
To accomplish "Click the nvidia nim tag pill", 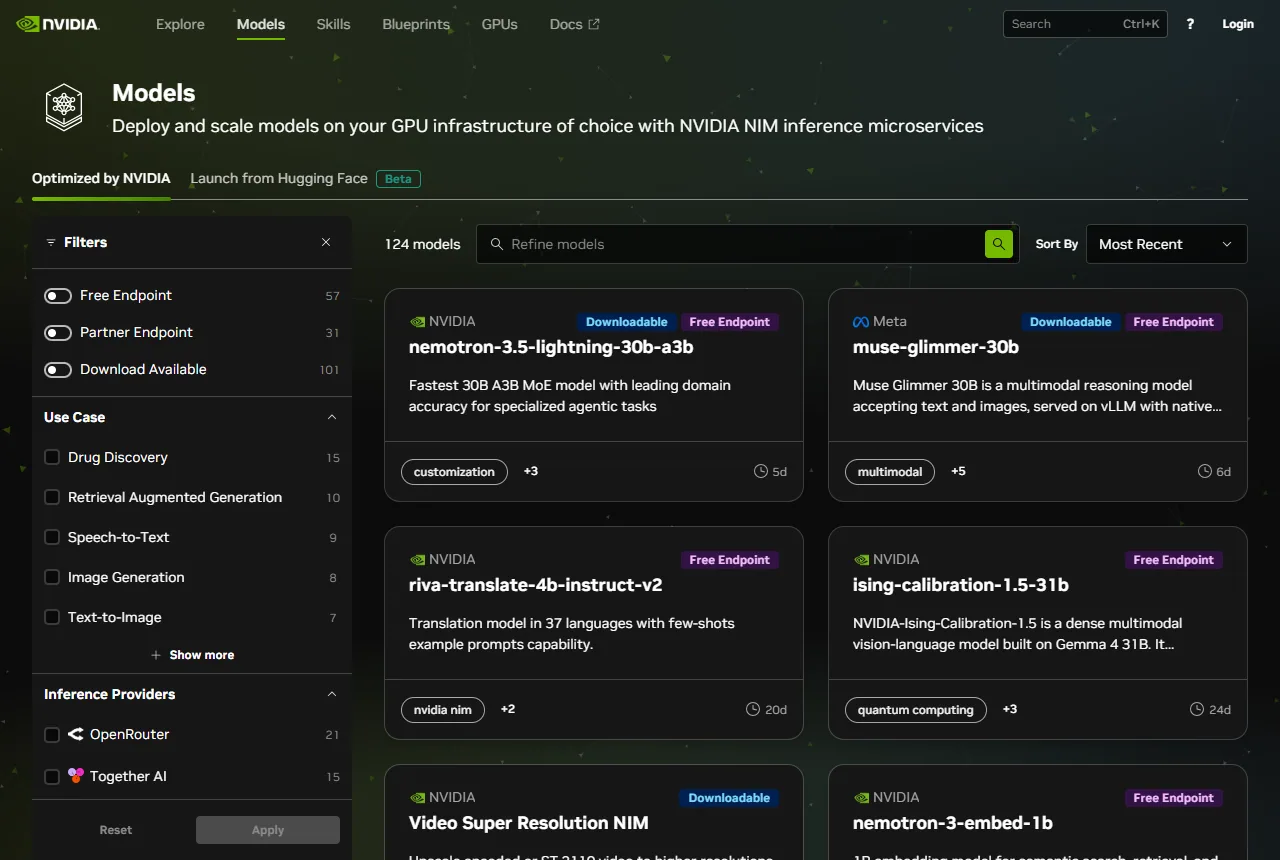I will tap(443, 710).
